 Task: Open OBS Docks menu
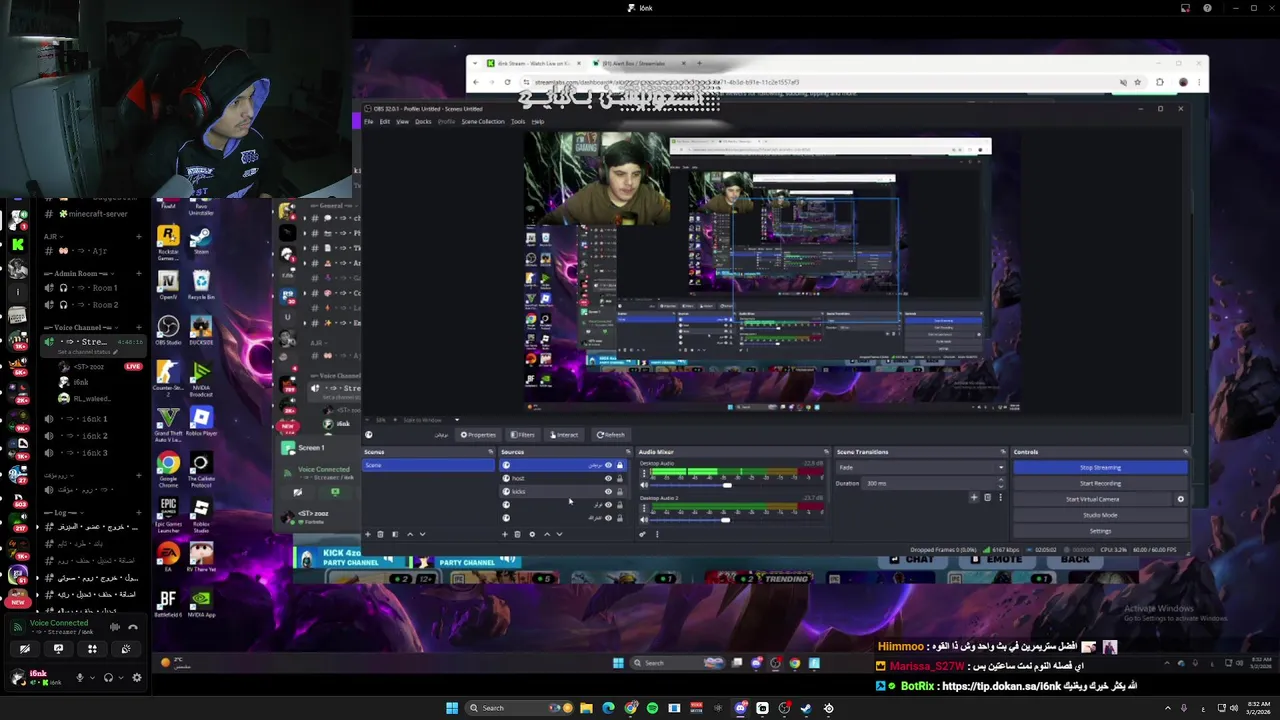click(423, 121)
